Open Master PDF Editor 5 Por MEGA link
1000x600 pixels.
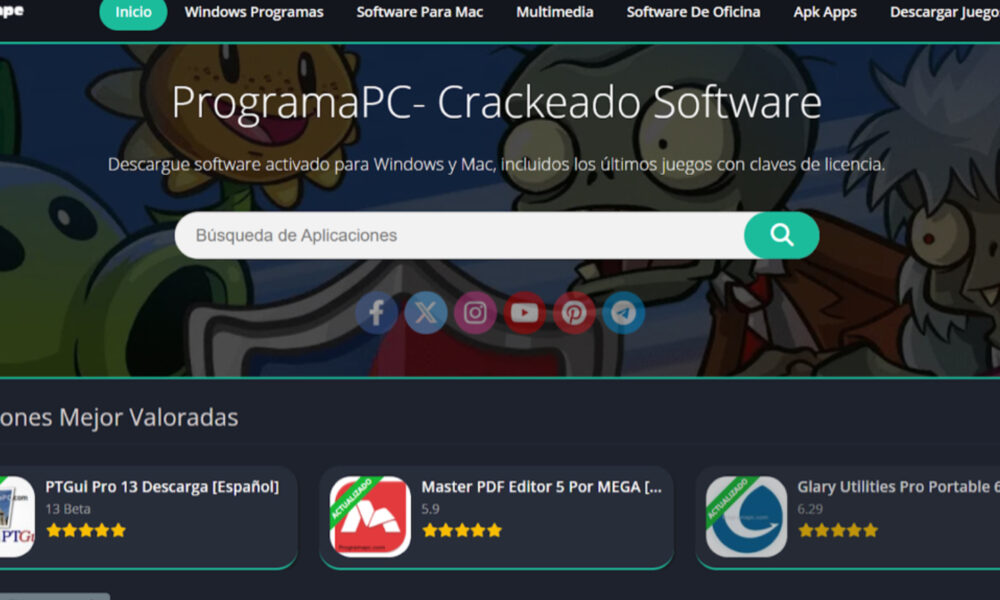pyautogui.click(x=541, y=487)
